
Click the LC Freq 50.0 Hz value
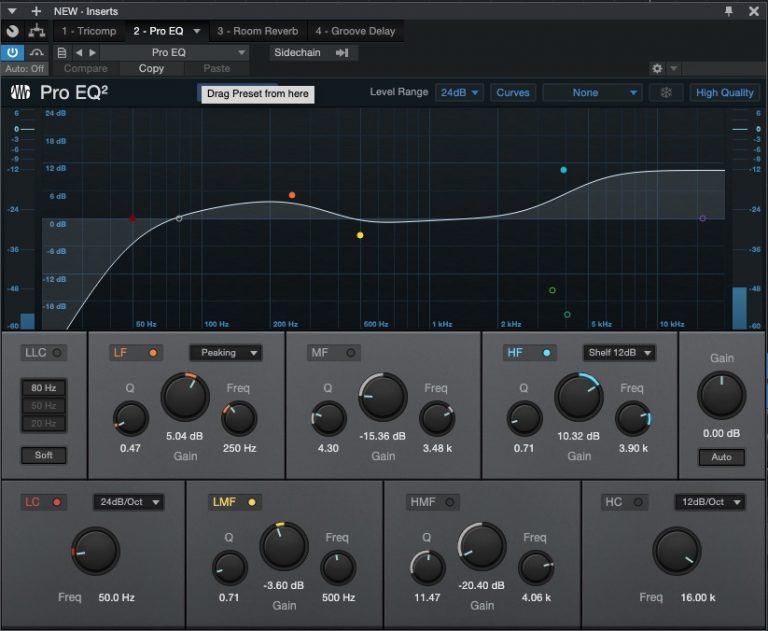click(117, 598)
